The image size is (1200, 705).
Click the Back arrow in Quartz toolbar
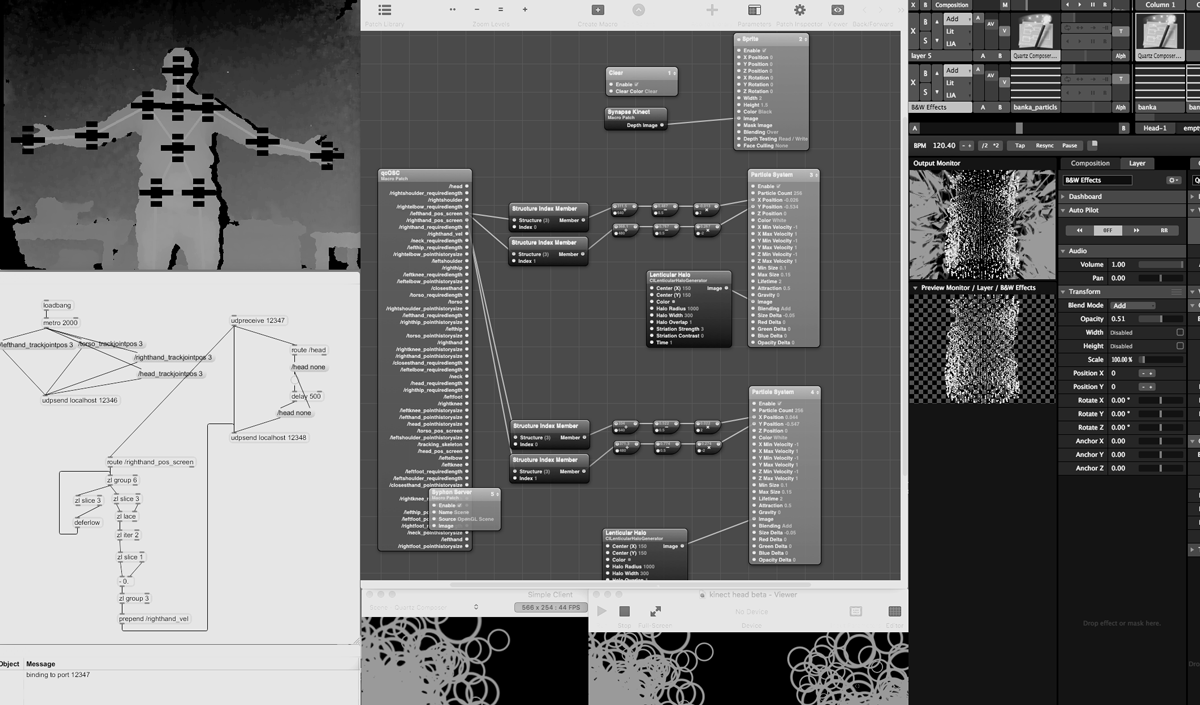(864, 10)
